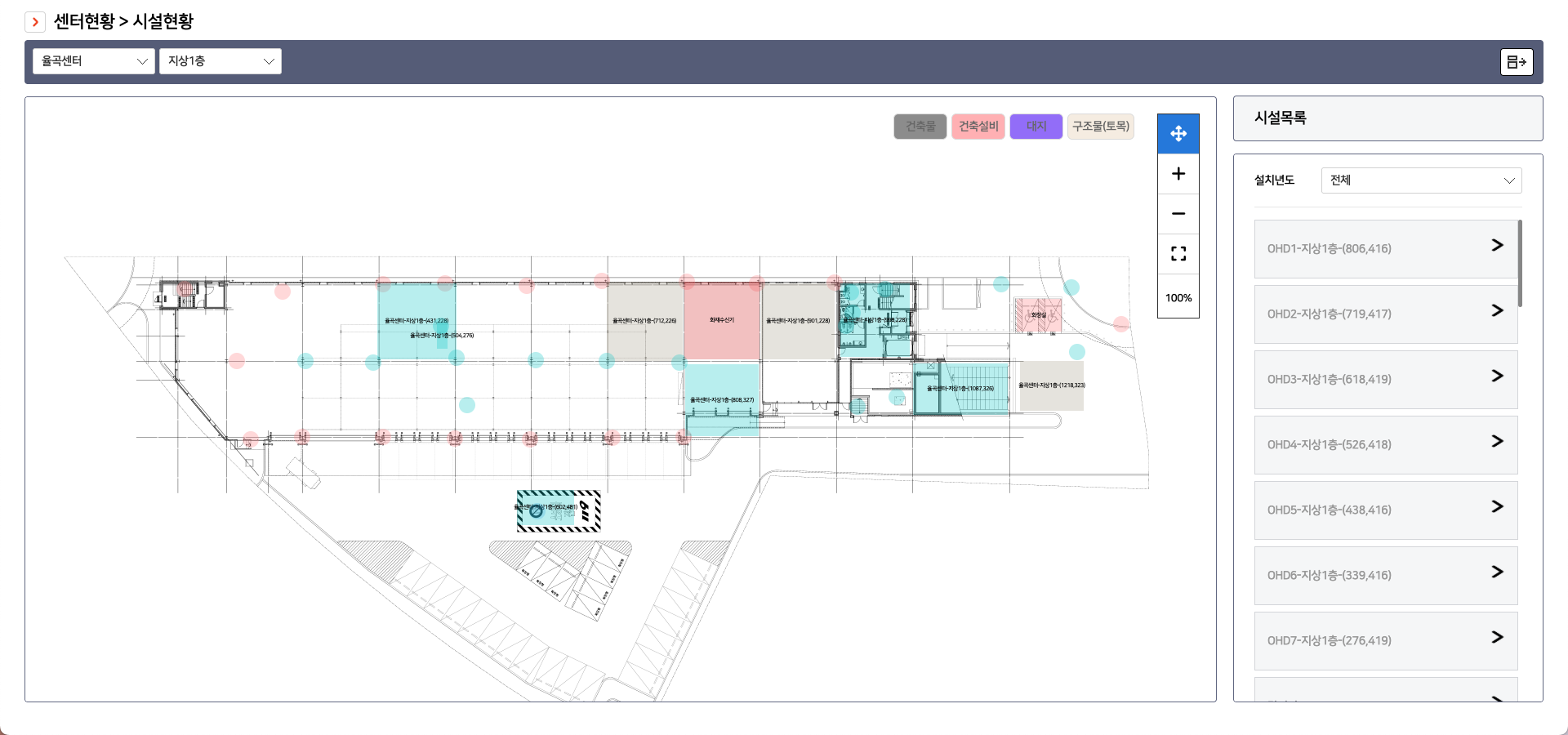Toggle the 건축설비 layer filter
This screenshot has height=735, width=1568.
click(978, 127)
